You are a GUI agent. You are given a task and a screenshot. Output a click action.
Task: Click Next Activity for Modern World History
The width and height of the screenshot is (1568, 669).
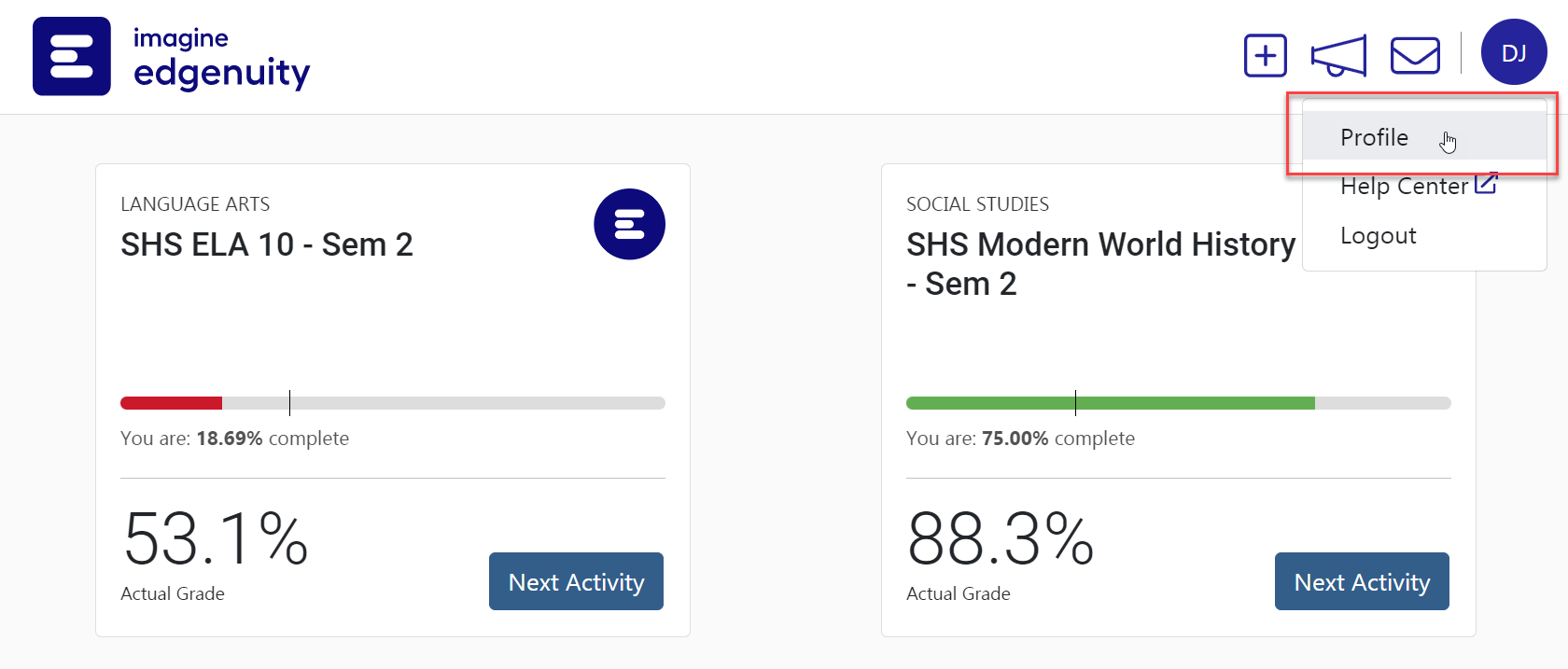pyautogui.click(x=1362, y=581)
